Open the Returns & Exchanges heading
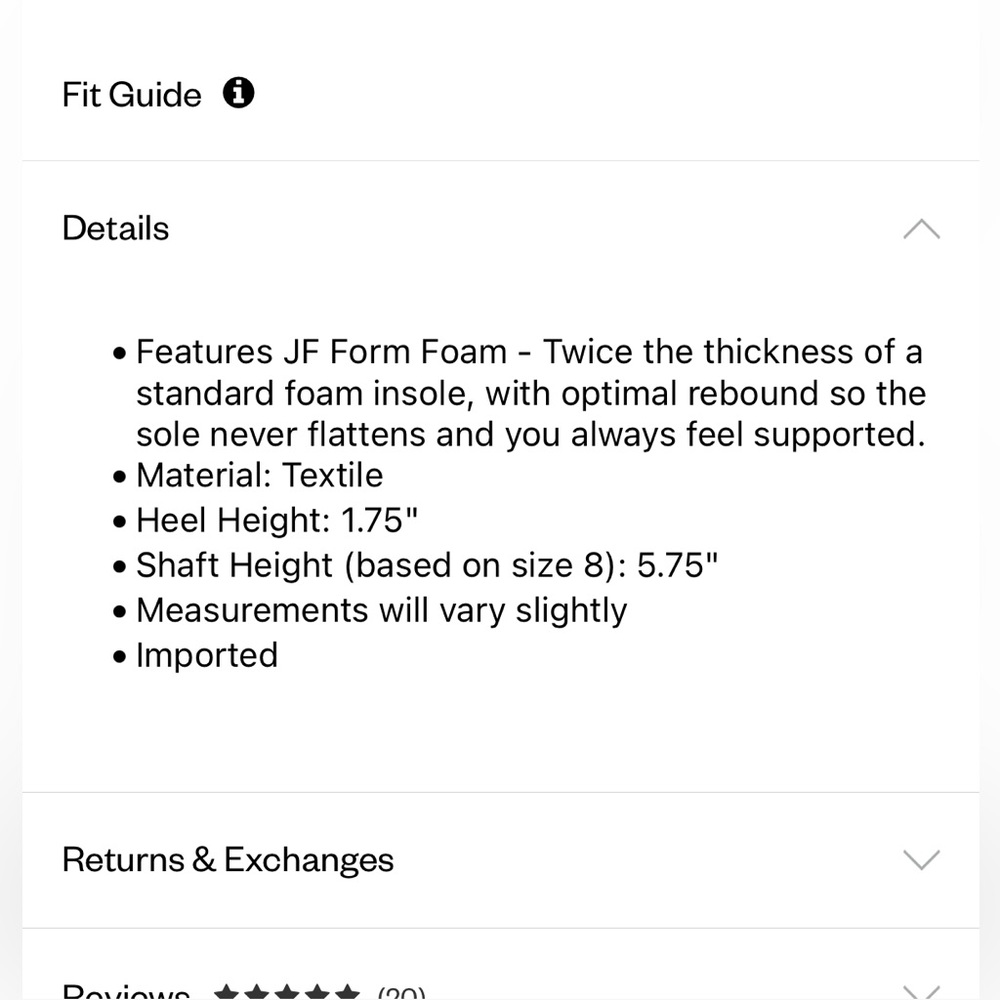This screenshot has height=1000, width=1000. tap(228, 860)
